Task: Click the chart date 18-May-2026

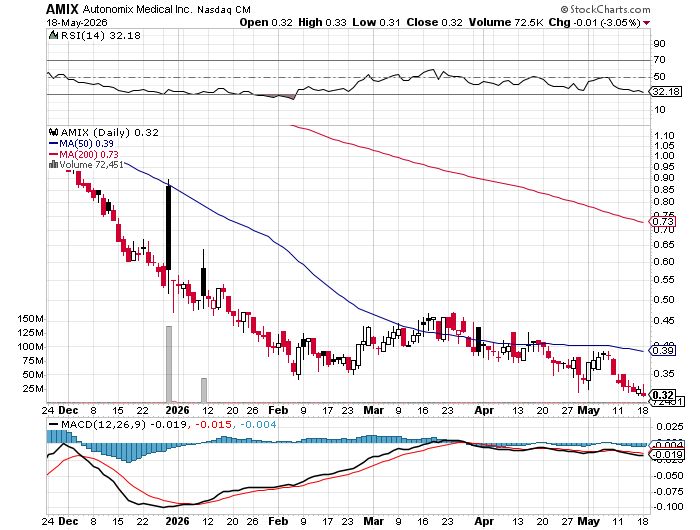Action: tap(77, 22)
